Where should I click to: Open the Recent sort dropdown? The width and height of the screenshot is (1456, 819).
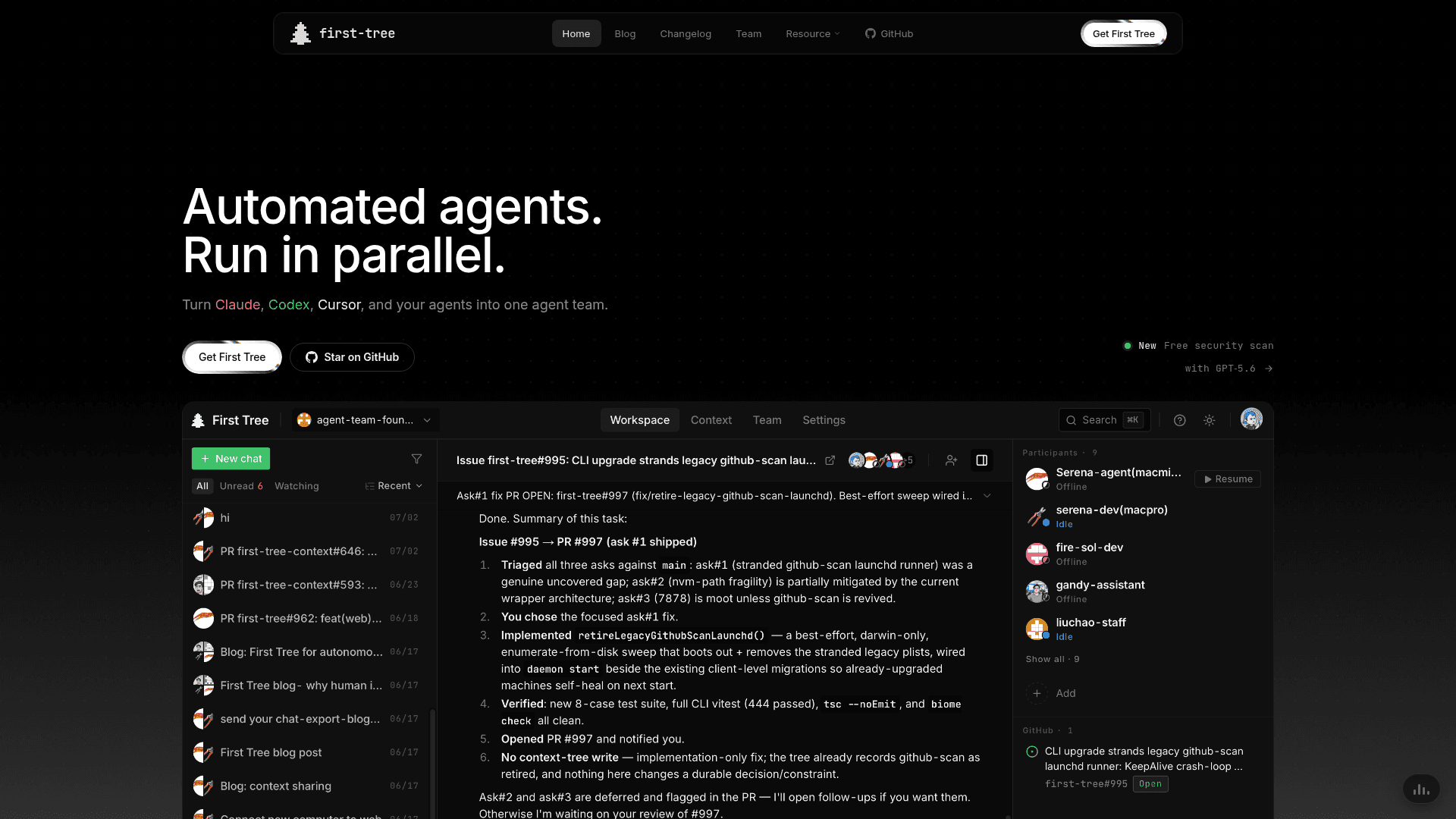coord(394,486)
